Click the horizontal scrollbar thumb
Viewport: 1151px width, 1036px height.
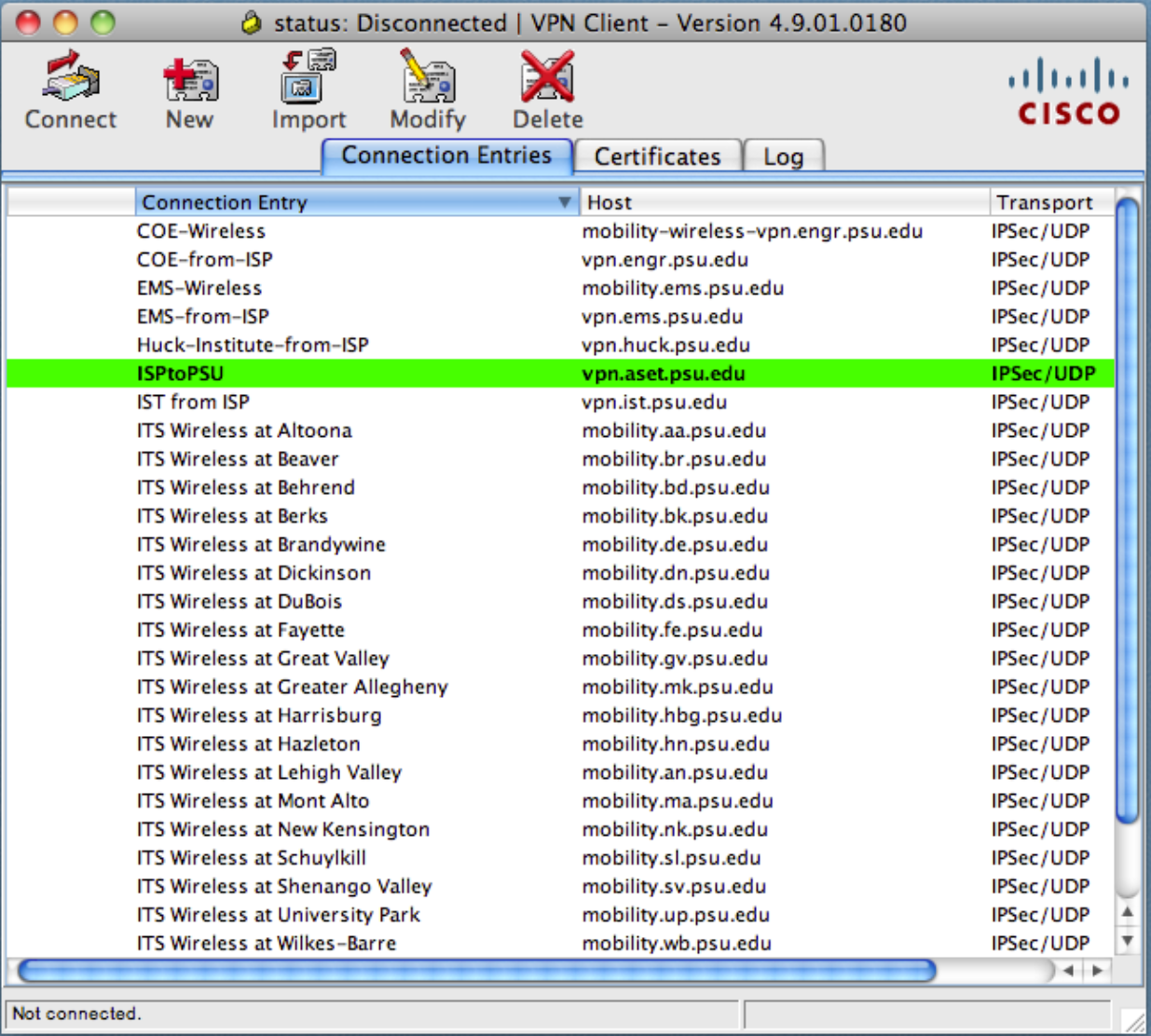[476, 971]
